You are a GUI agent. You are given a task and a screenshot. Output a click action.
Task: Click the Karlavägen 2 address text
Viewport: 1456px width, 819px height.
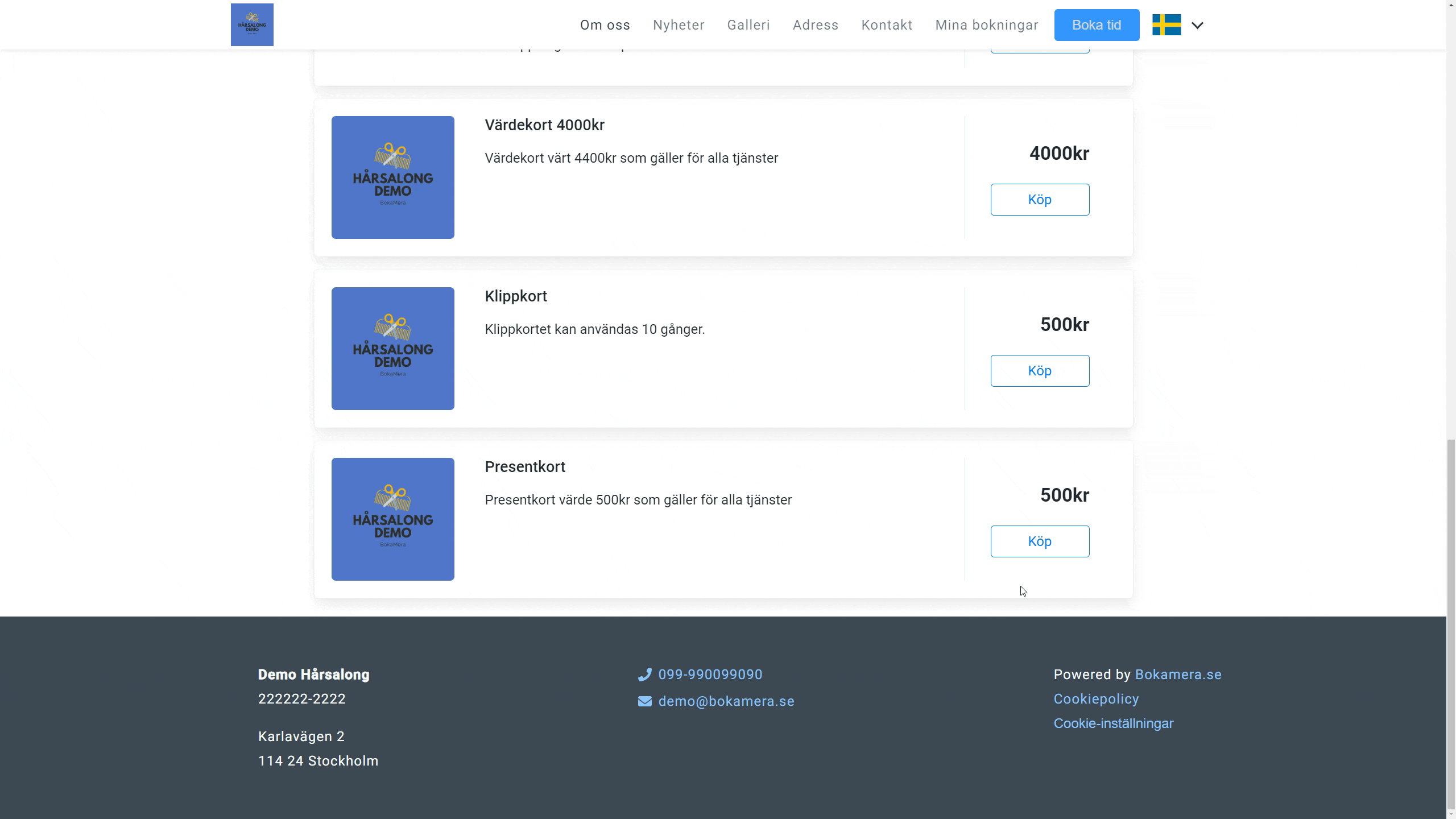click(x=301, y=737)
